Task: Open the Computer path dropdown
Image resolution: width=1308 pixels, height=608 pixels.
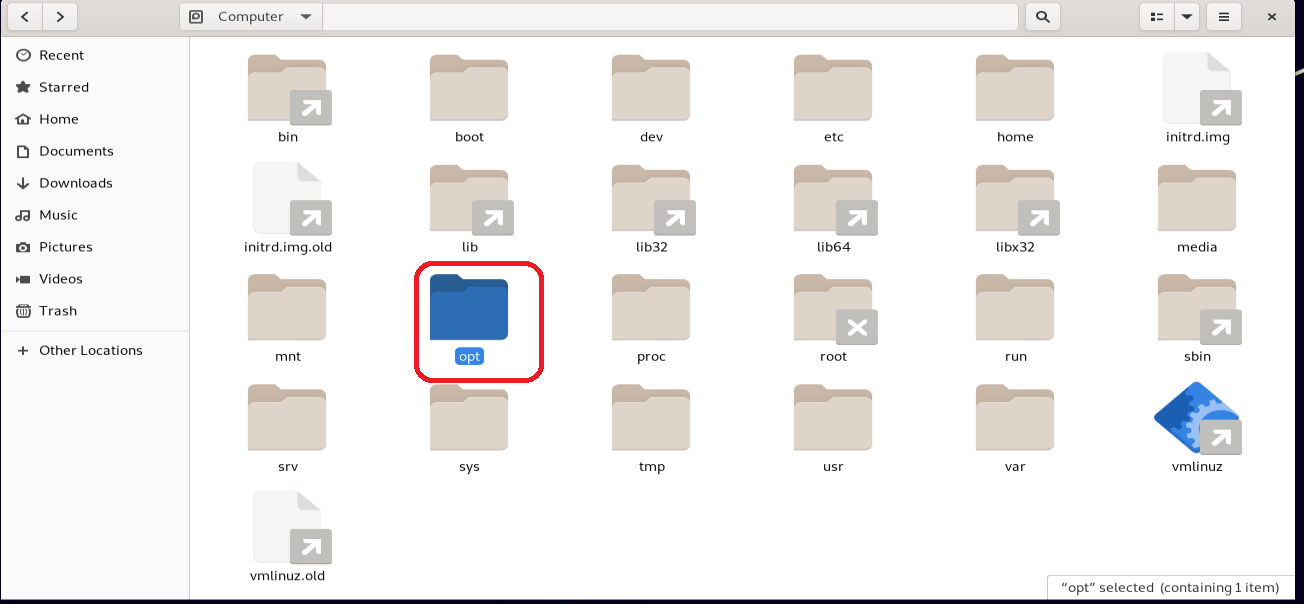Action: click(250, 16)
